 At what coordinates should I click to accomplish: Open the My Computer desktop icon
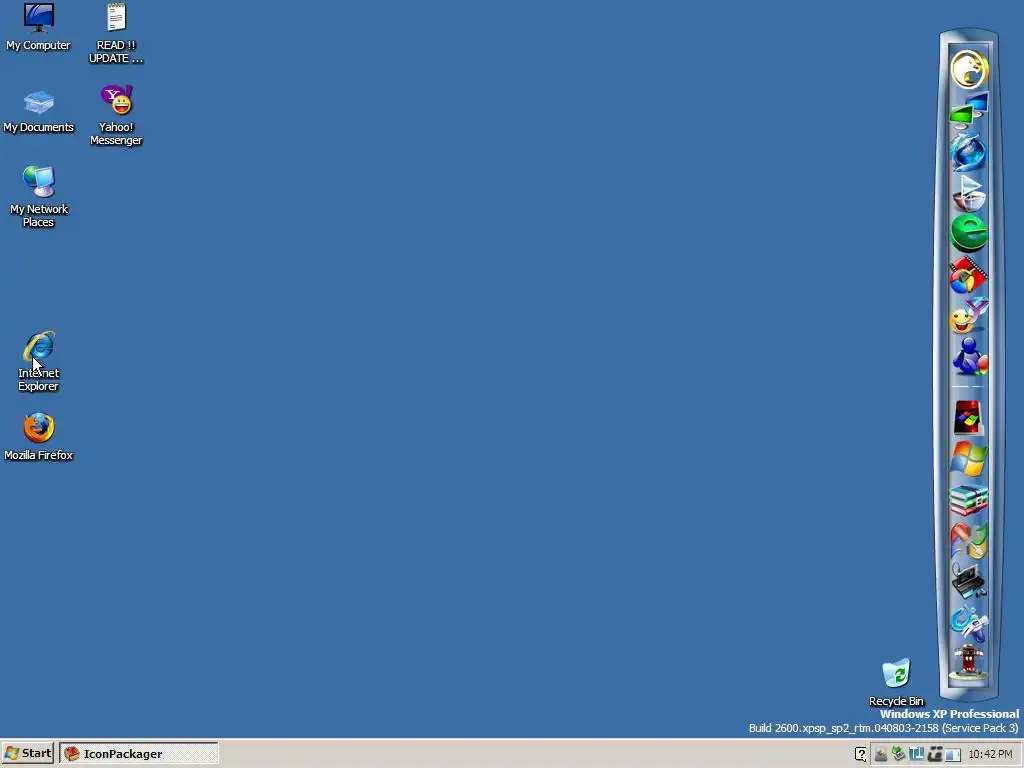tap(39, 27)
